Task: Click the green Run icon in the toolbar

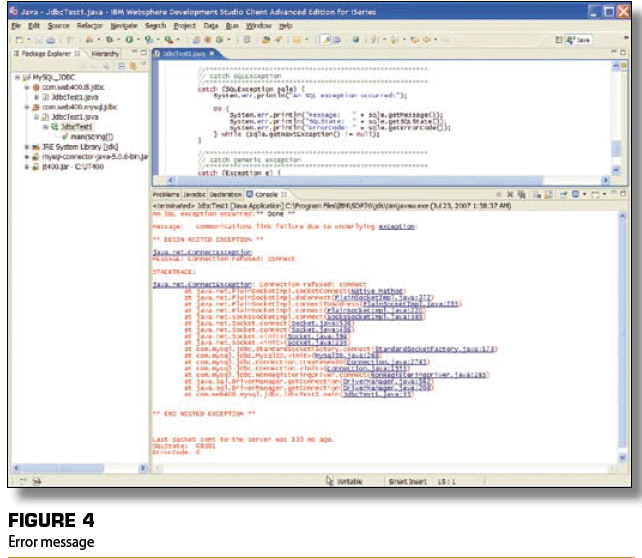Action: point(129,40)
